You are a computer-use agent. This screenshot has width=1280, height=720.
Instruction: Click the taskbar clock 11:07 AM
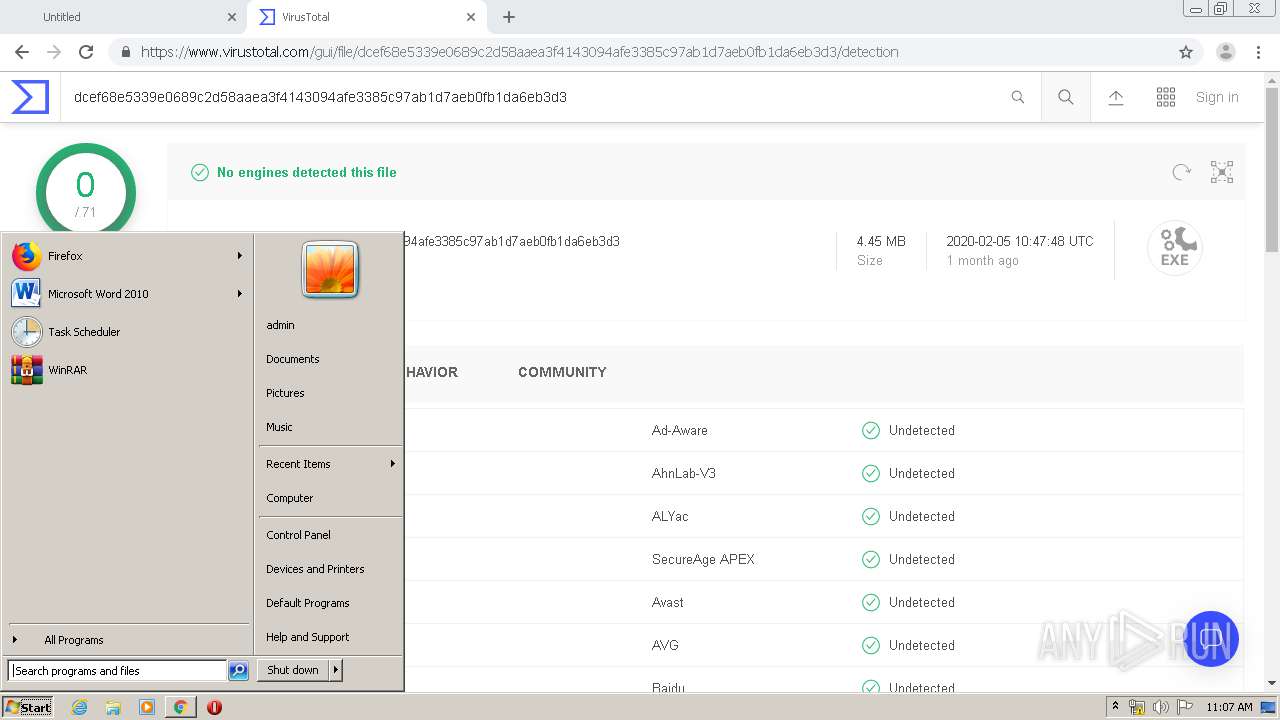[1229, 707]
